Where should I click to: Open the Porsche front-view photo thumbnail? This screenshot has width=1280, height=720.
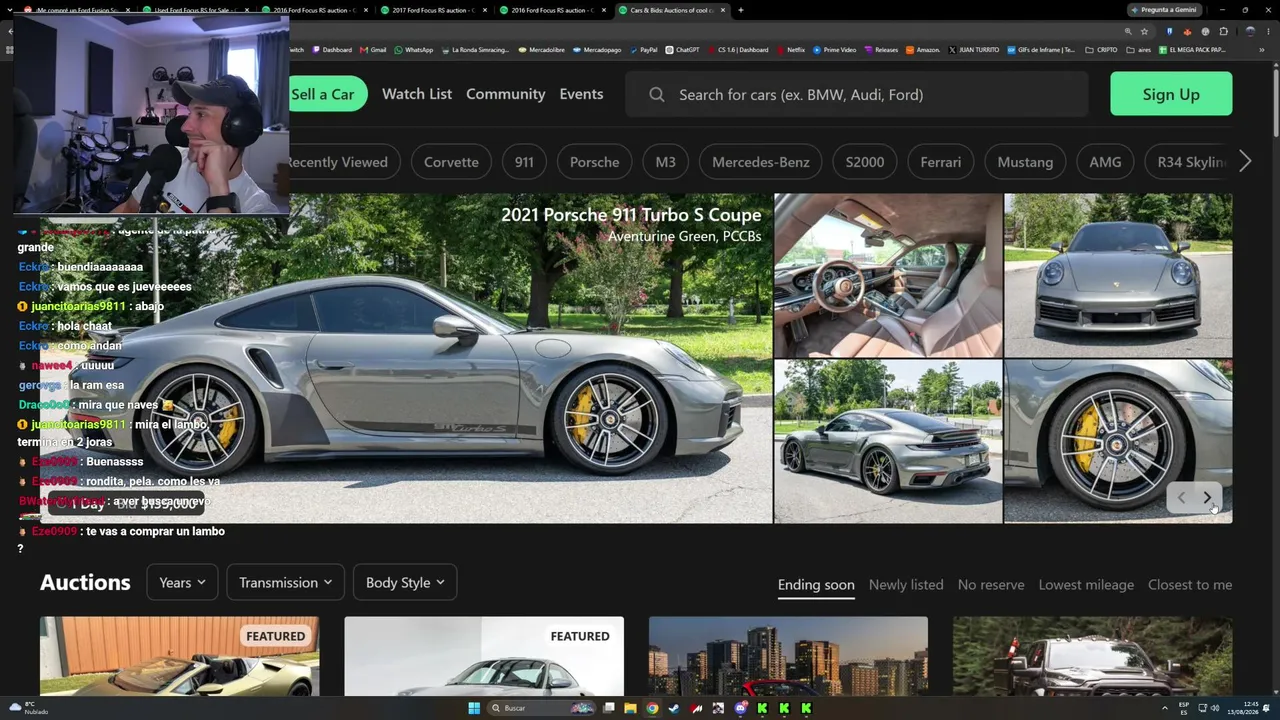pyautogui.click(x=1118, y=275)
